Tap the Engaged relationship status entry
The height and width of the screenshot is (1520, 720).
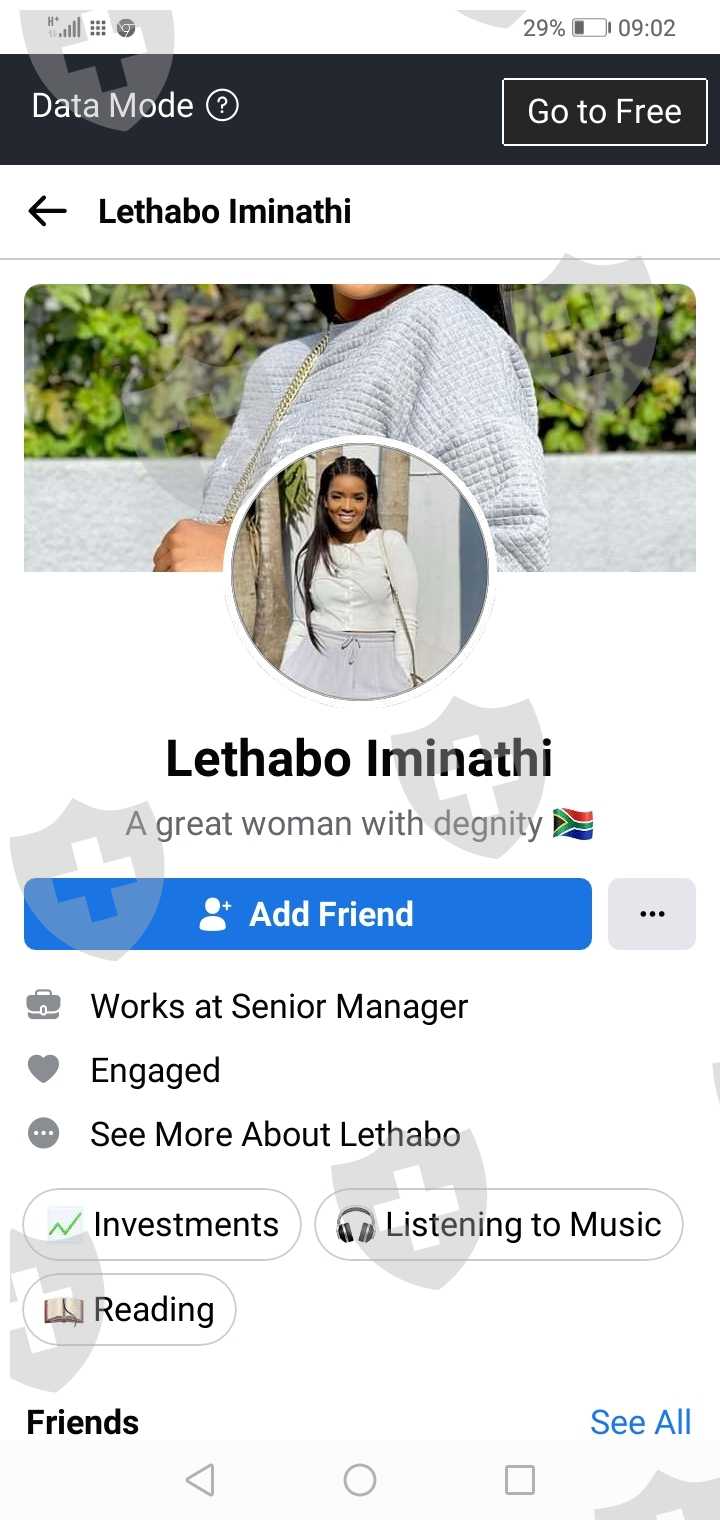click(x=155, y=1070)
